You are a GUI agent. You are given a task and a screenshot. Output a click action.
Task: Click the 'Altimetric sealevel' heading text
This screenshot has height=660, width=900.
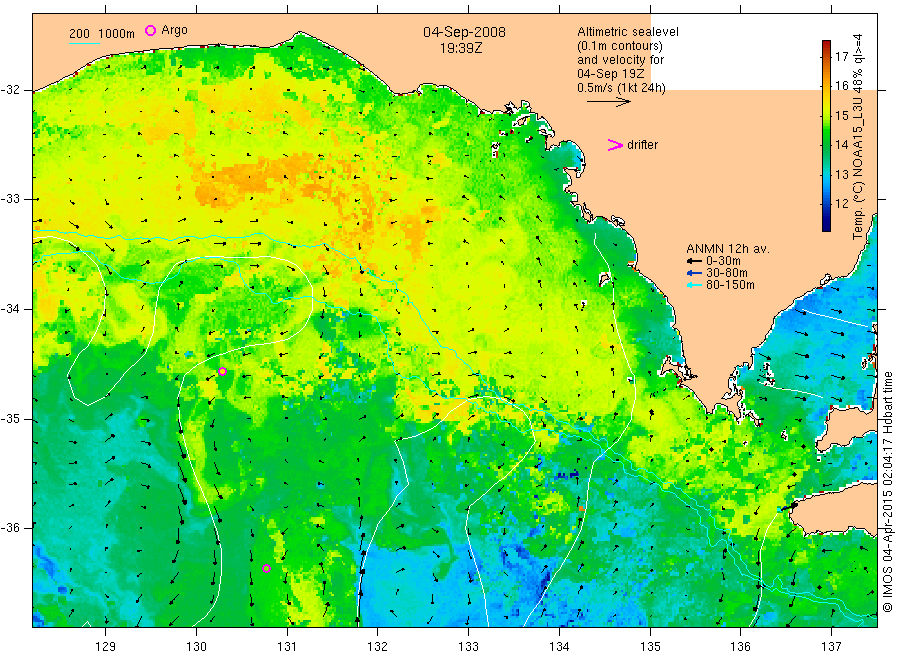(628, 32)
